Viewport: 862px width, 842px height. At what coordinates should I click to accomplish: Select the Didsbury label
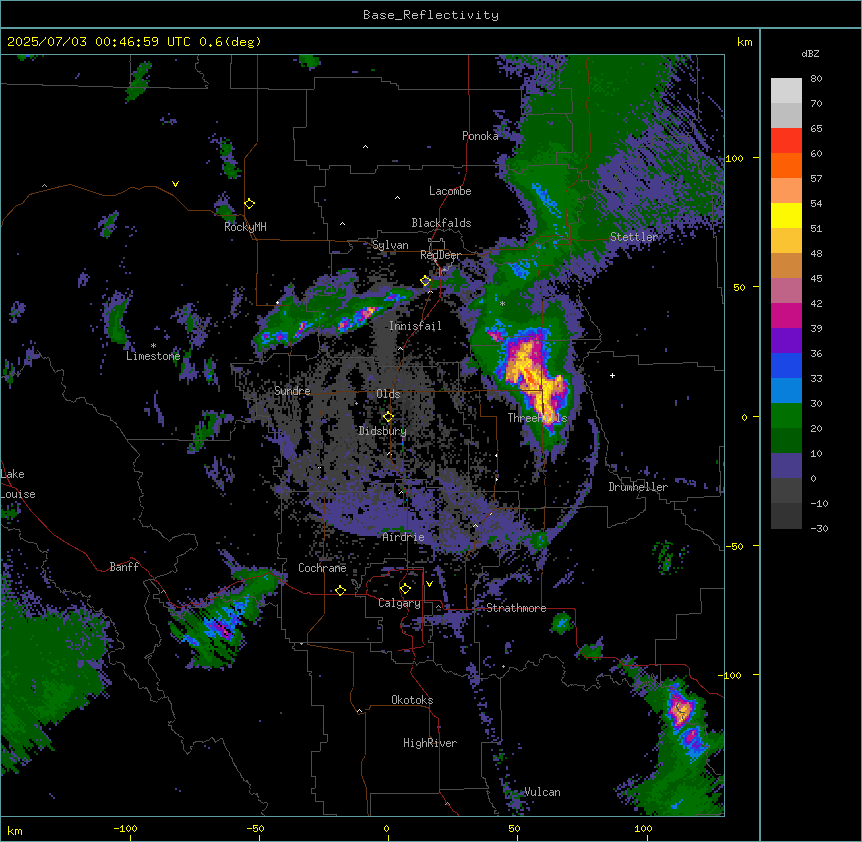click(383, 431)
